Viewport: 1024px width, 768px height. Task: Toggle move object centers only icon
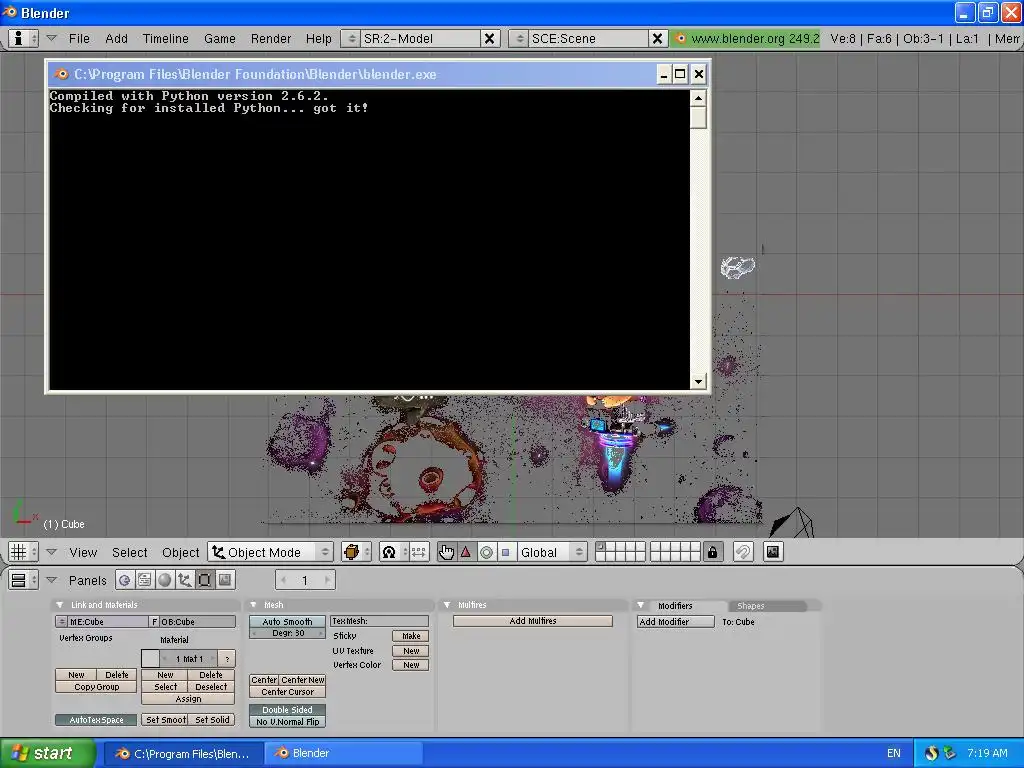418,552
